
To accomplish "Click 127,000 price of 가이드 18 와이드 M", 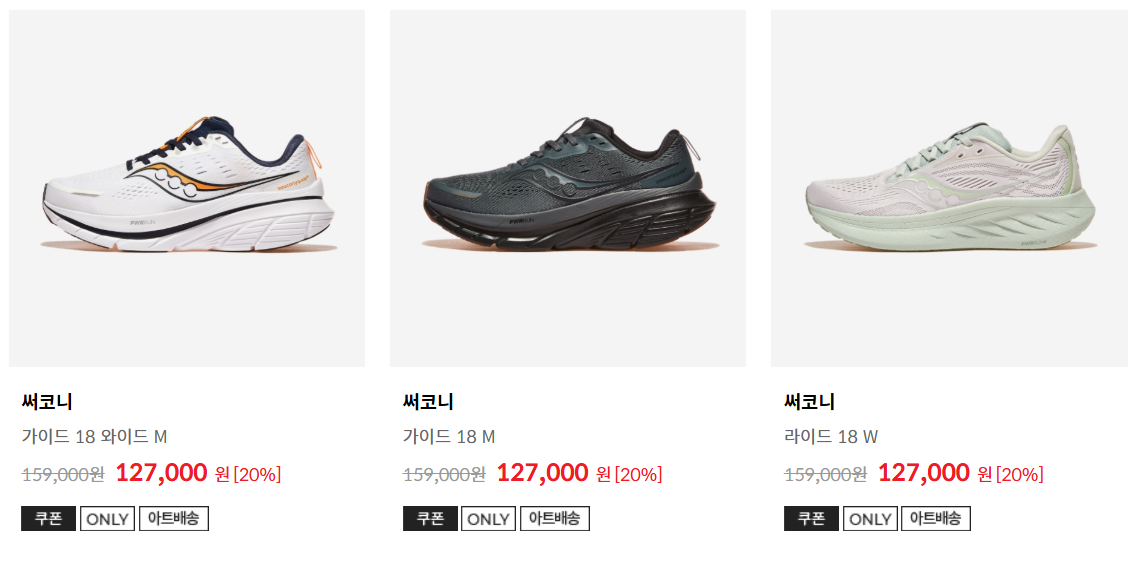I will tap(161, 473).
